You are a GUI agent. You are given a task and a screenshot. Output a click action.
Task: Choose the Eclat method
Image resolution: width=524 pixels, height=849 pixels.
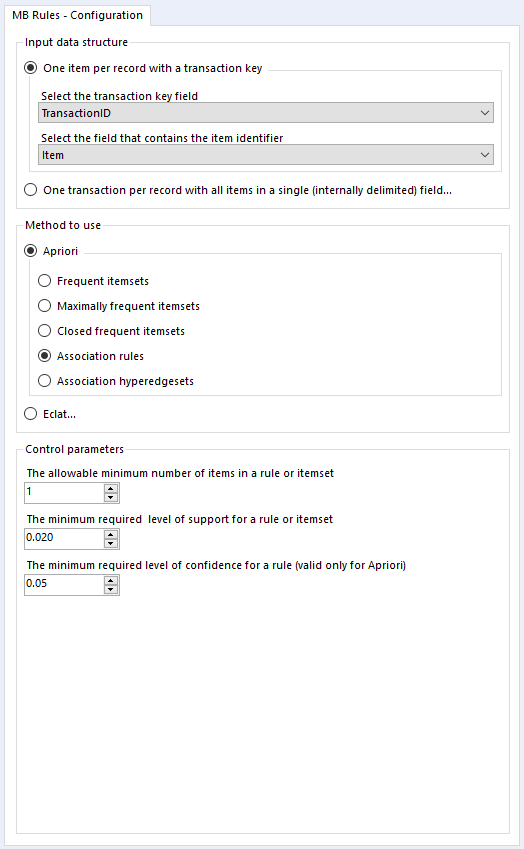click(x=31, y=414)
